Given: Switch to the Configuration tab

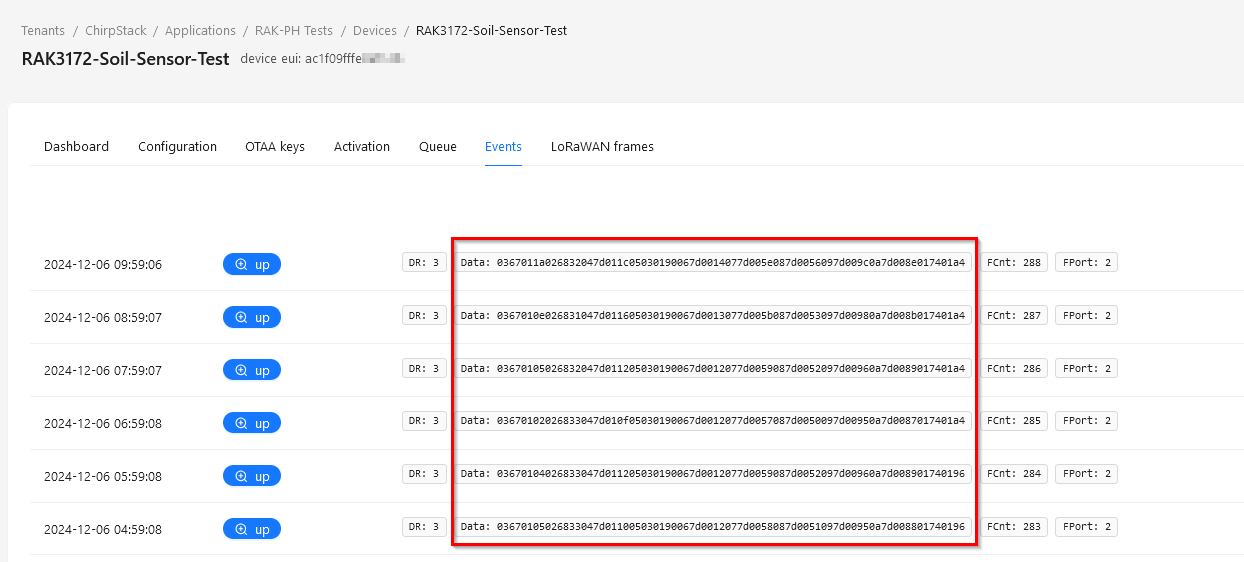Looking at the screenshot, I should pyautogui.click(x=177, y=147).
